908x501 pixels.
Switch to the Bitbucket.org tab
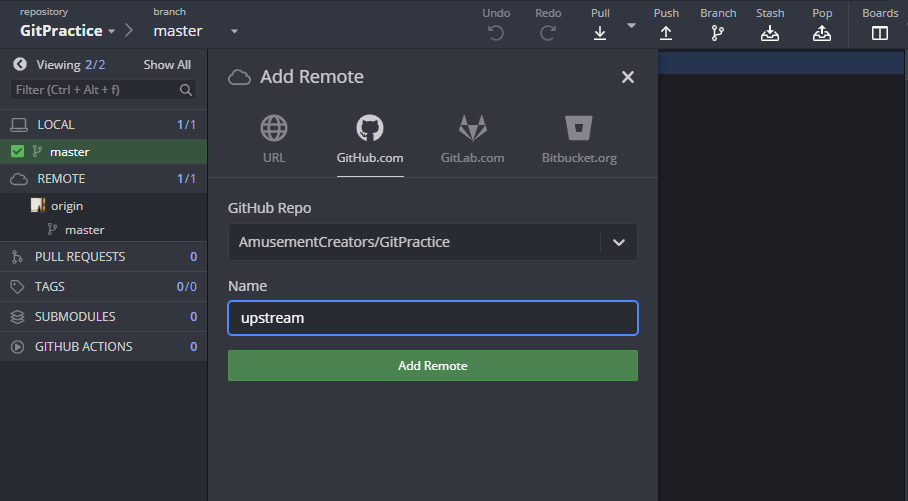pos(579,140)
